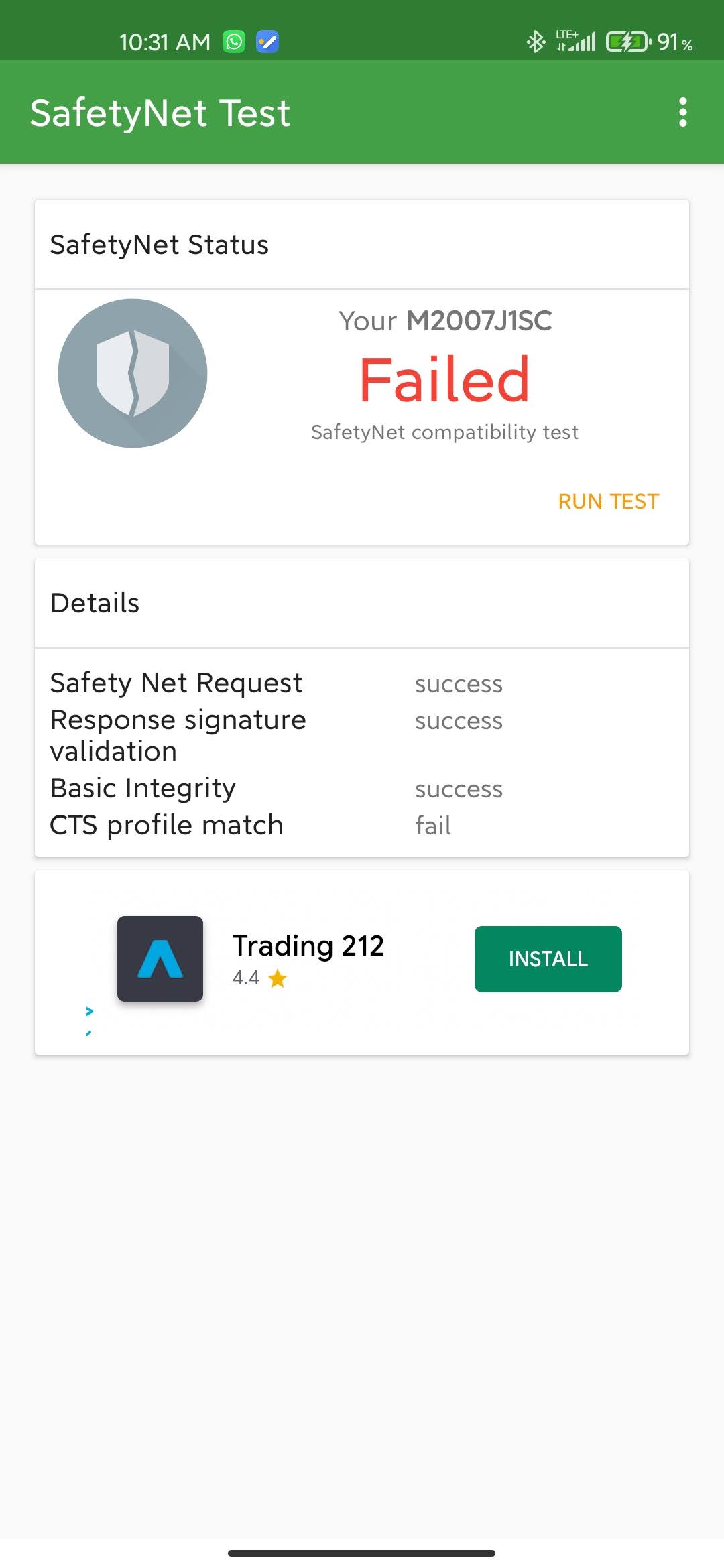Tap the red Failed result text
This screenshot has height=1568, width=724.
pos(444,380)
